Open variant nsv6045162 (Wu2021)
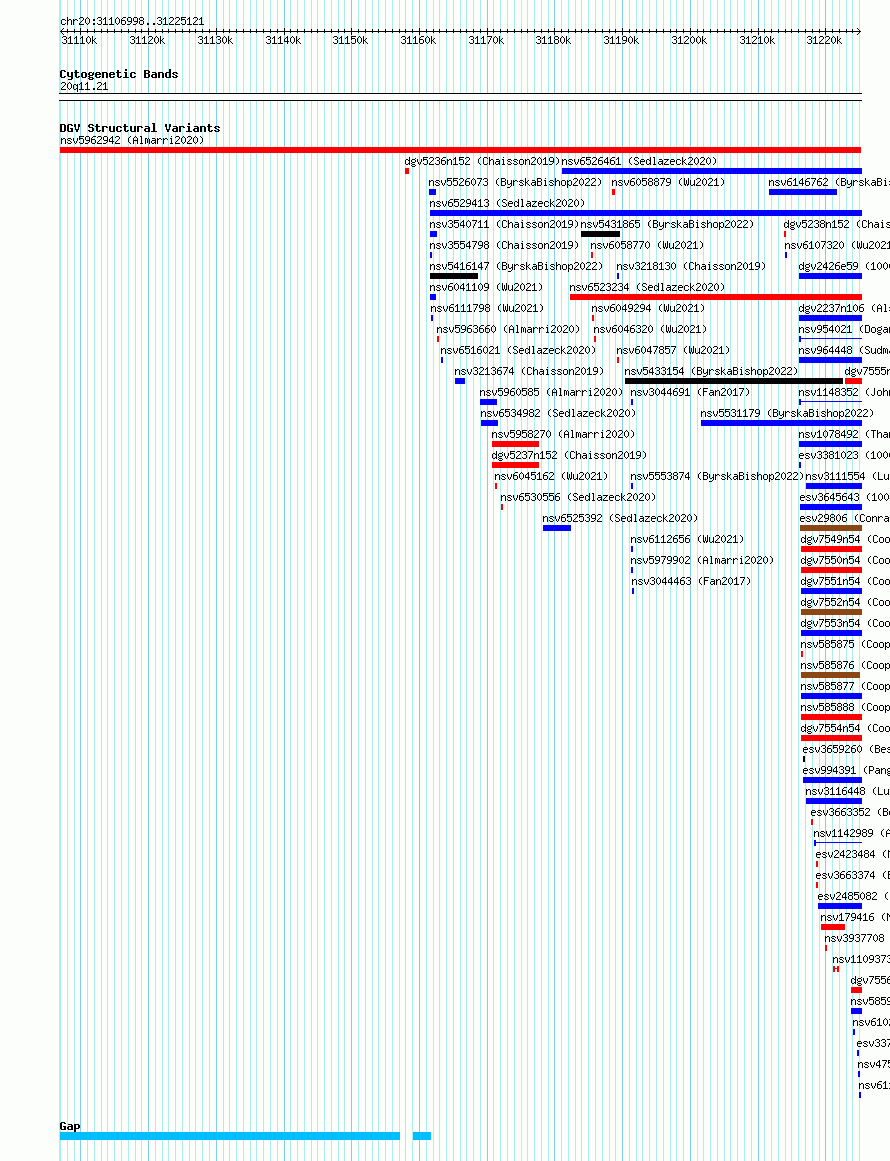Image resolution: width=890 pixels, height=1161 pixels. click(551, 476)
